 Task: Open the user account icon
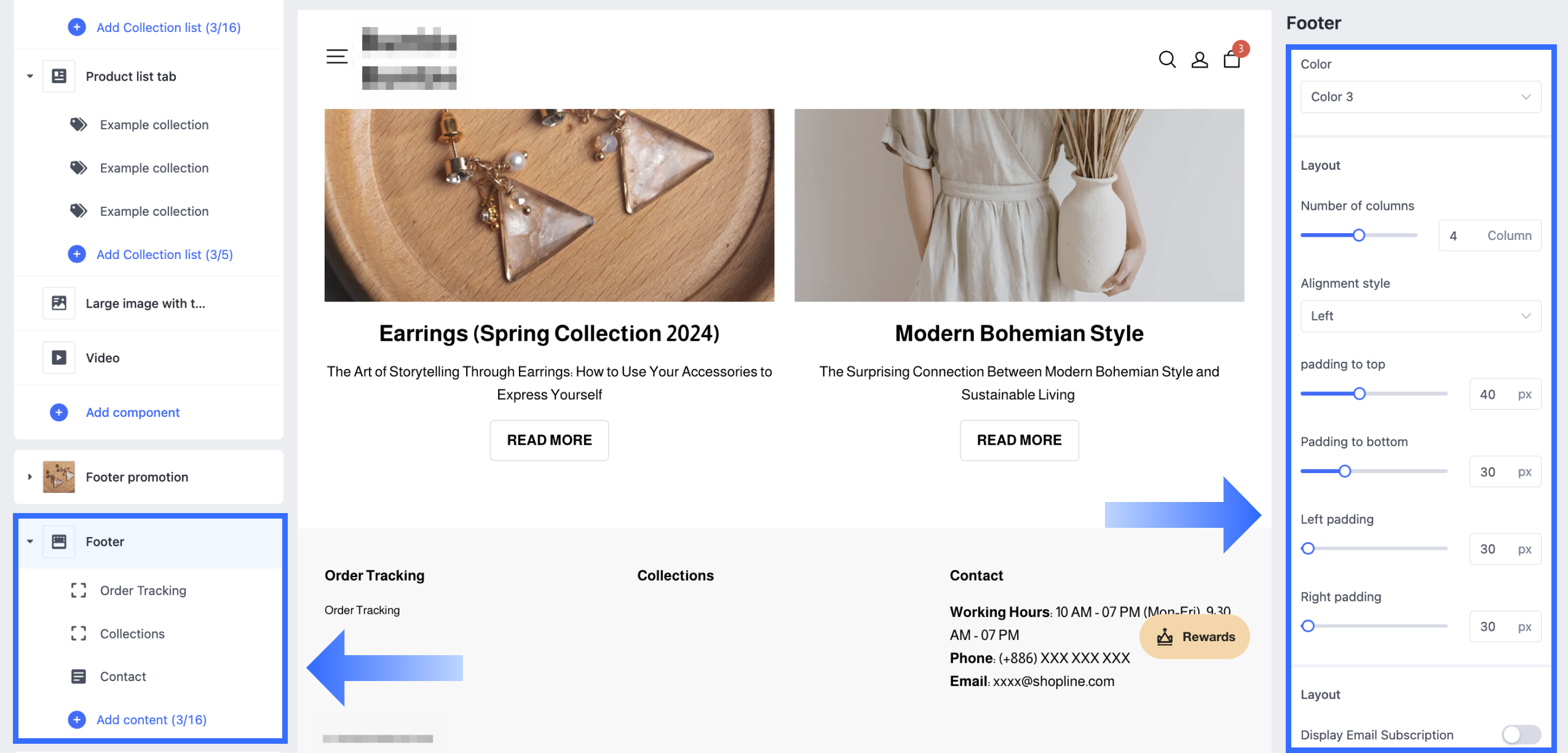click(1199, 60)
